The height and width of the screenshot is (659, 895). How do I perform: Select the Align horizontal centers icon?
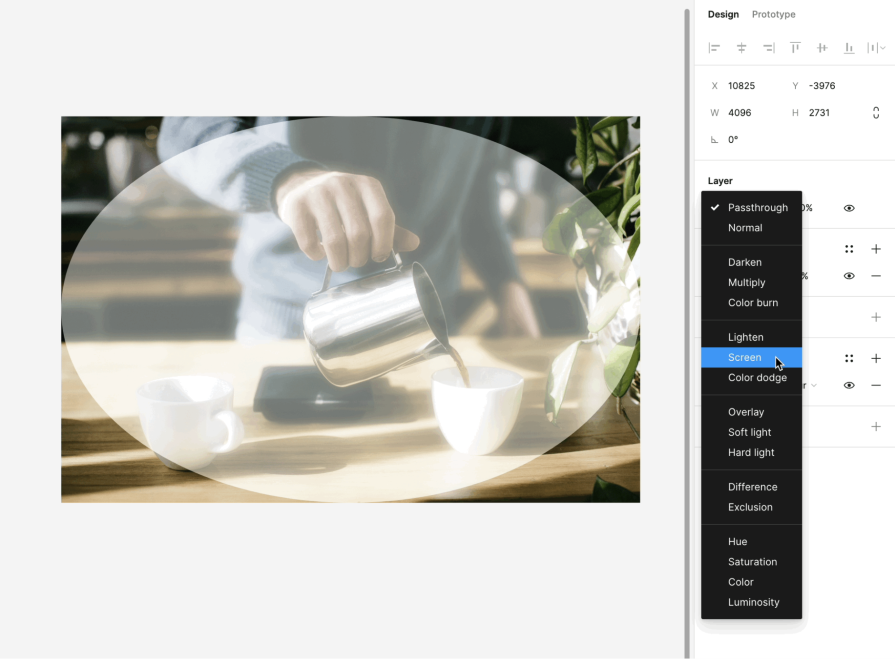(x=741, y=47)
